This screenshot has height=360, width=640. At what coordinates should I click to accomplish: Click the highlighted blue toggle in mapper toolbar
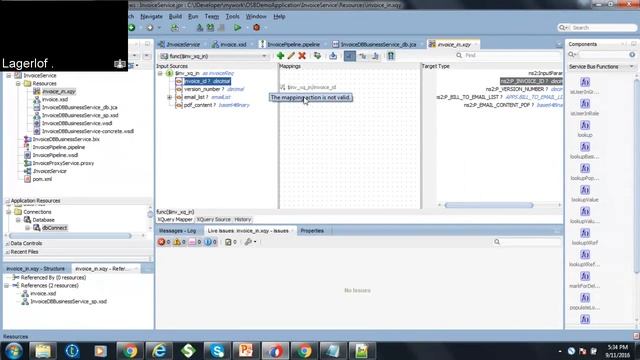[x=350, y=56]
